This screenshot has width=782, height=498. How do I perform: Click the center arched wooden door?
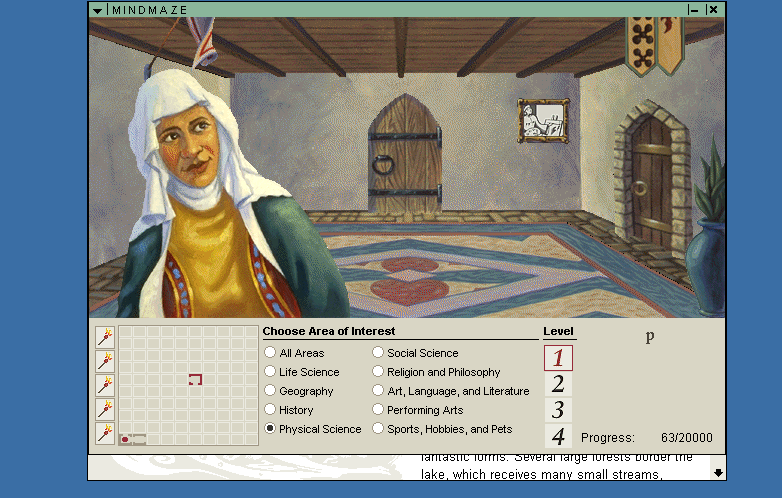405,156
